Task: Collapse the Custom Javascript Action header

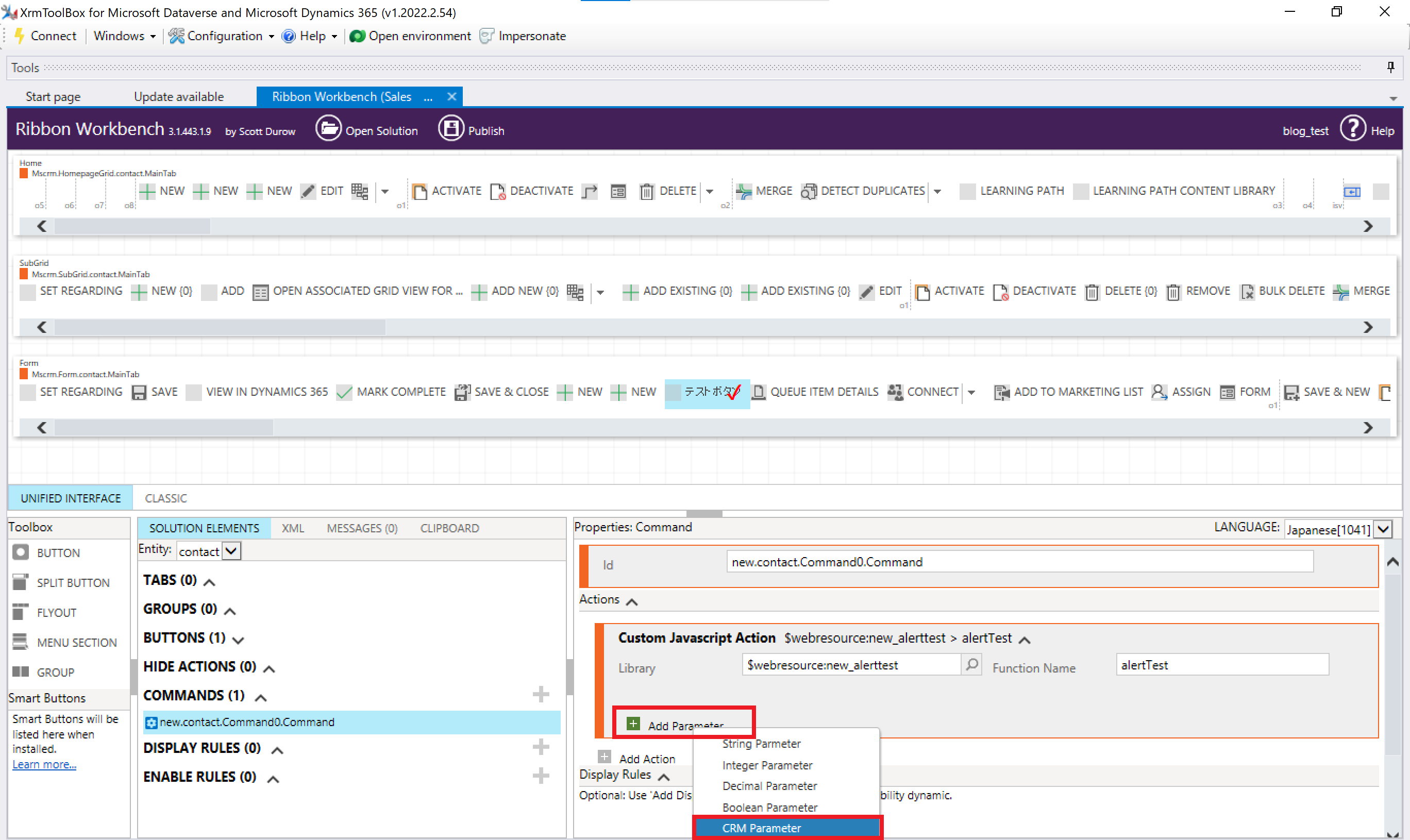Action: click(x=1024, y=640)
